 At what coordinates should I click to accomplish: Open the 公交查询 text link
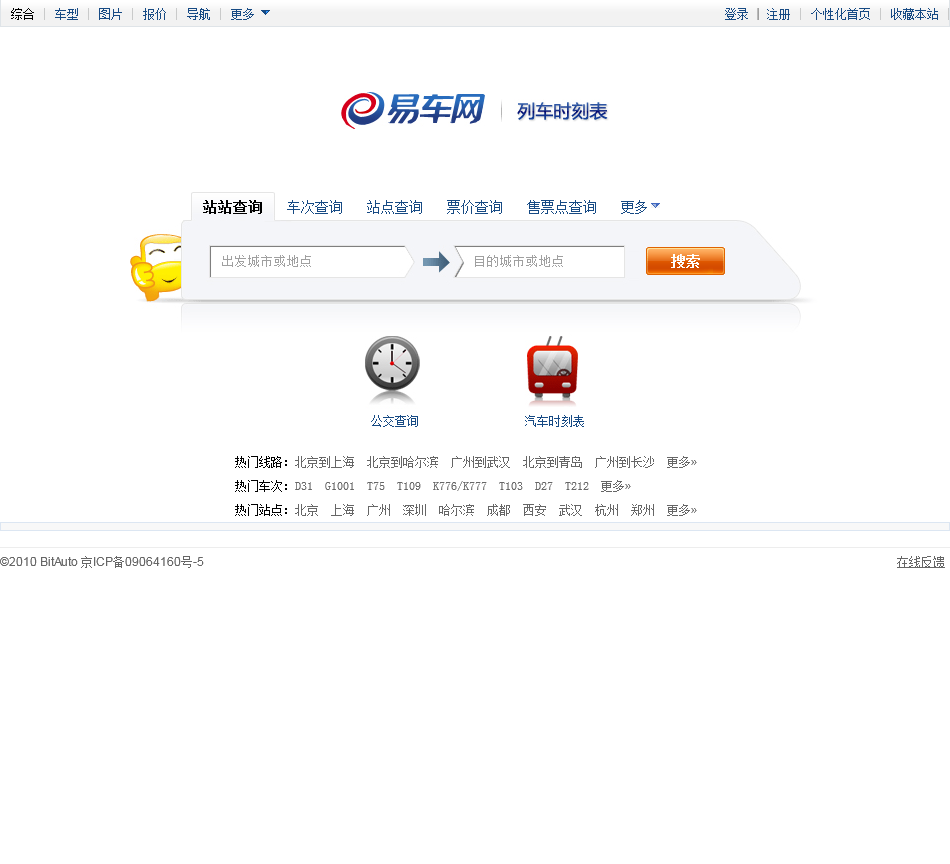pos(394,421)
